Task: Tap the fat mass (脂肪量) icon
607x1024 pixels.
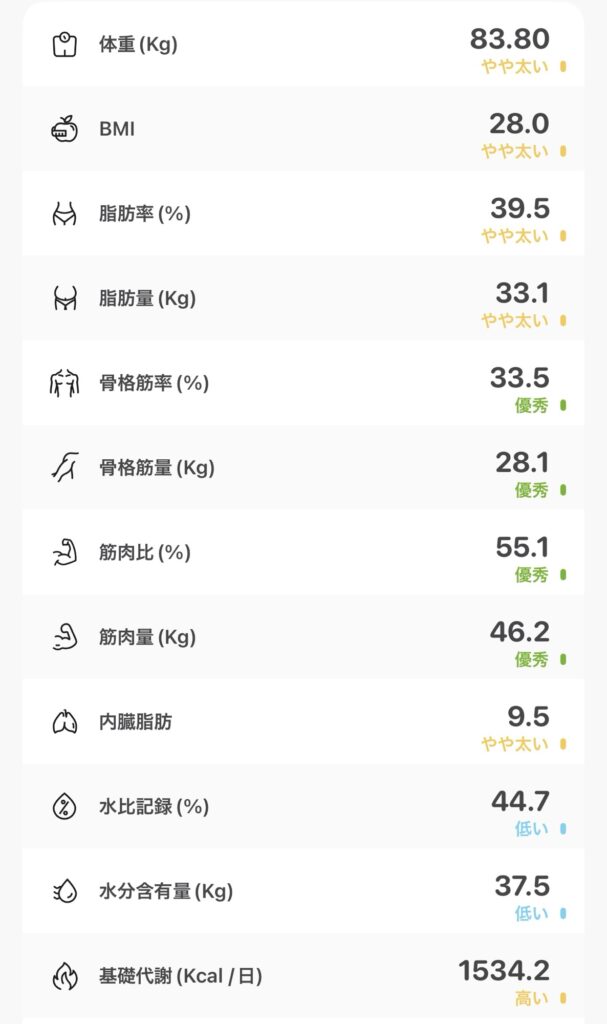Action: 65,298
